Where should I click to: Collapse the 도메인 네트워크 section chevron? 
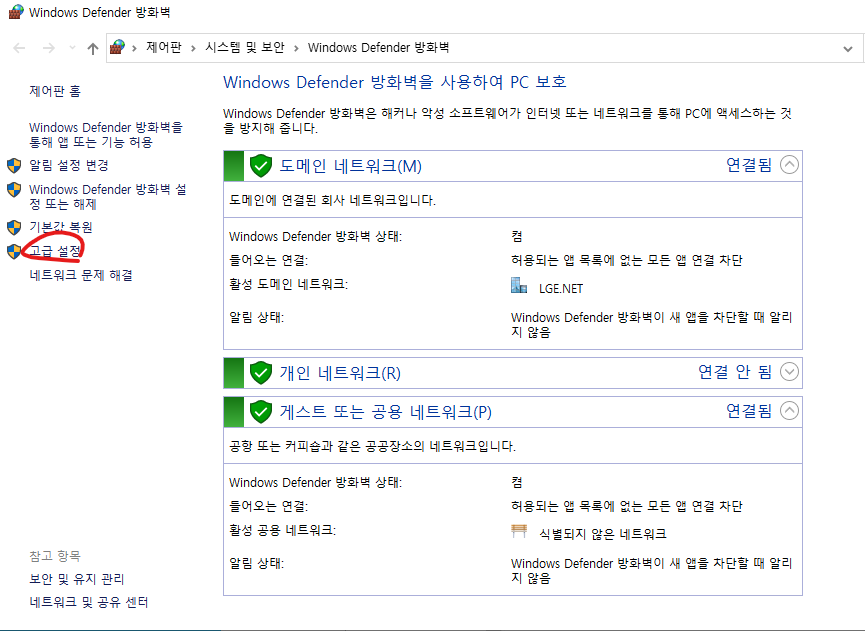tap(789, 164)
